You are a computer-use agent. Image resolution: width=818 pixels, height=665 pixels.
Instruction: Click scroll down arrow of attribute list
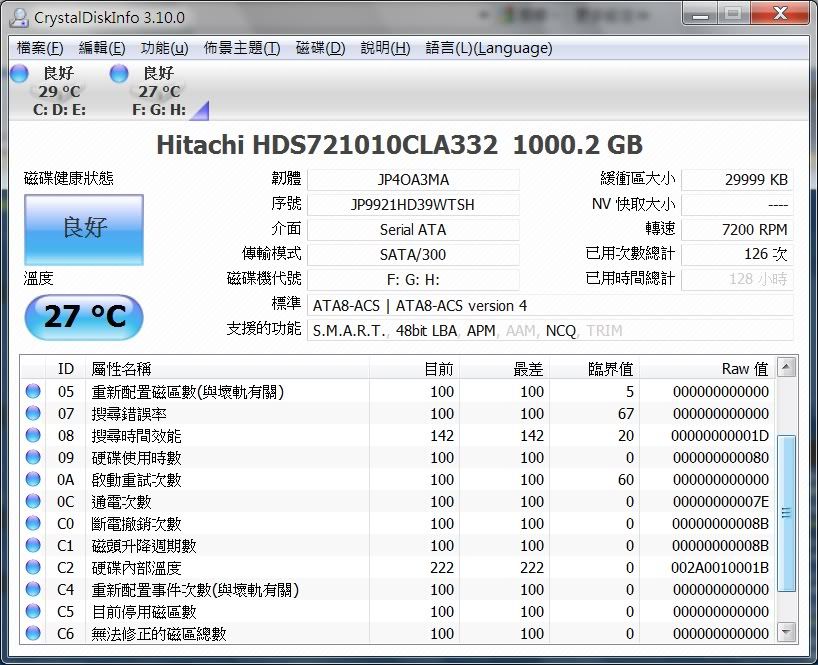click(x=786, y=632)
